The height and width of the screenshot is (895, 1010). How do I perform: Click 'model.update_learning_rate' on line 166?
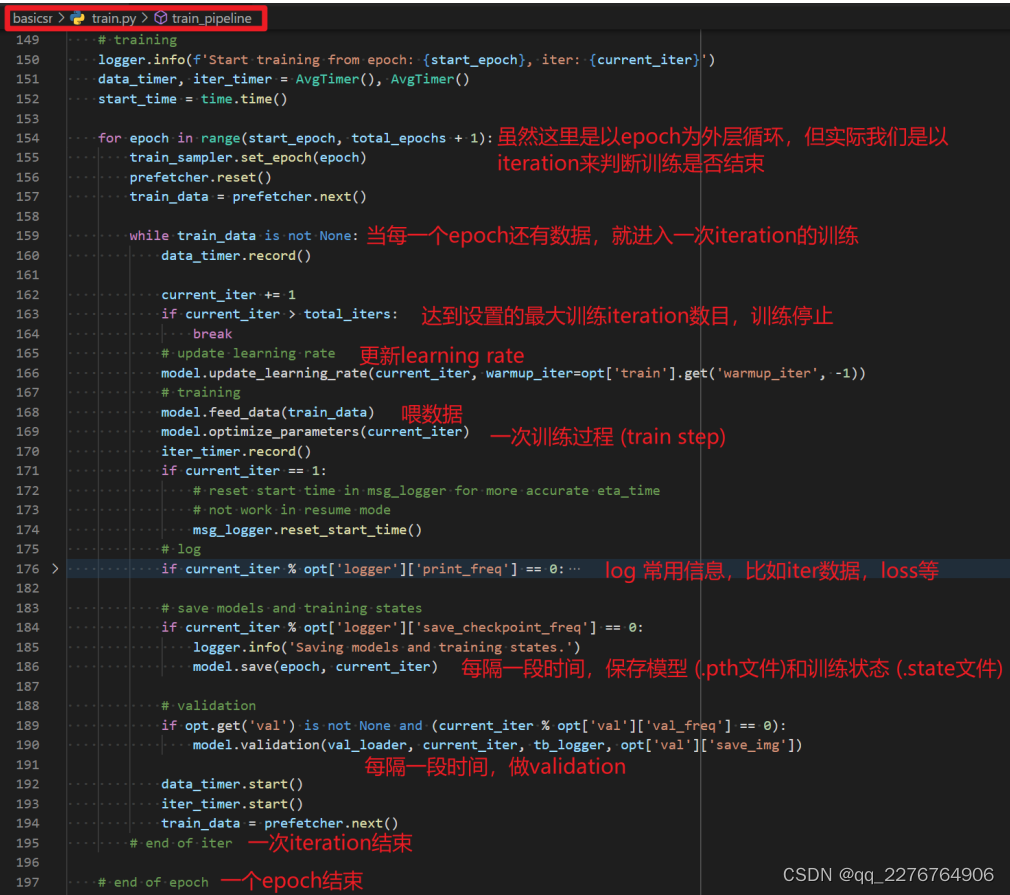[264, 373]
